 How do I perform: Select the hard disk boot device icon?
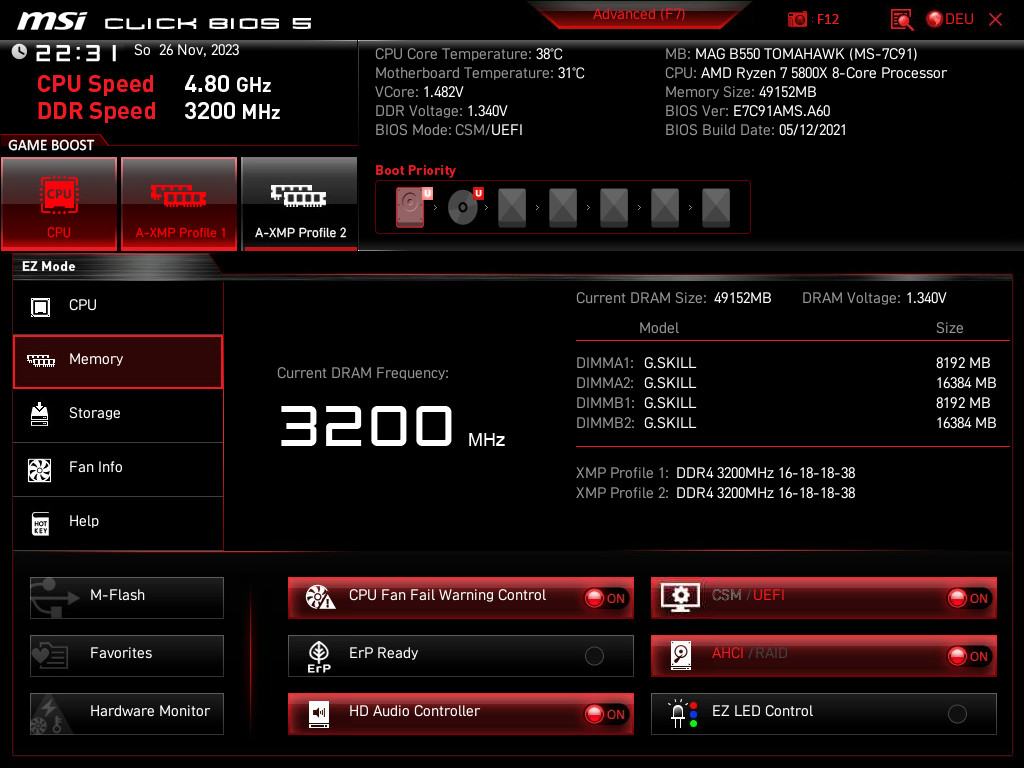click(x=411, y=207)
